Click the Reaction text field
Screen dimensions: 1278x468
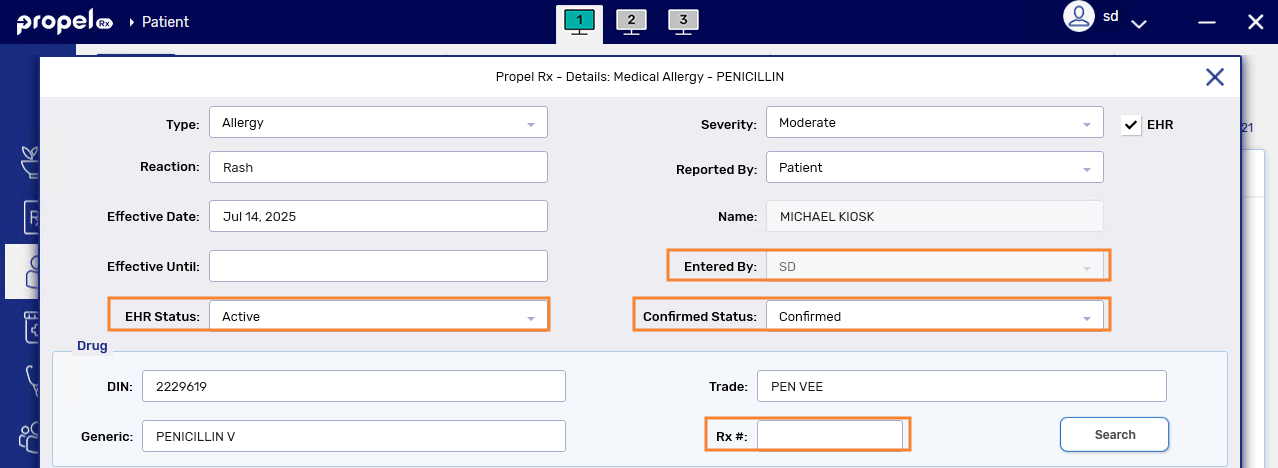coord(378,168)
